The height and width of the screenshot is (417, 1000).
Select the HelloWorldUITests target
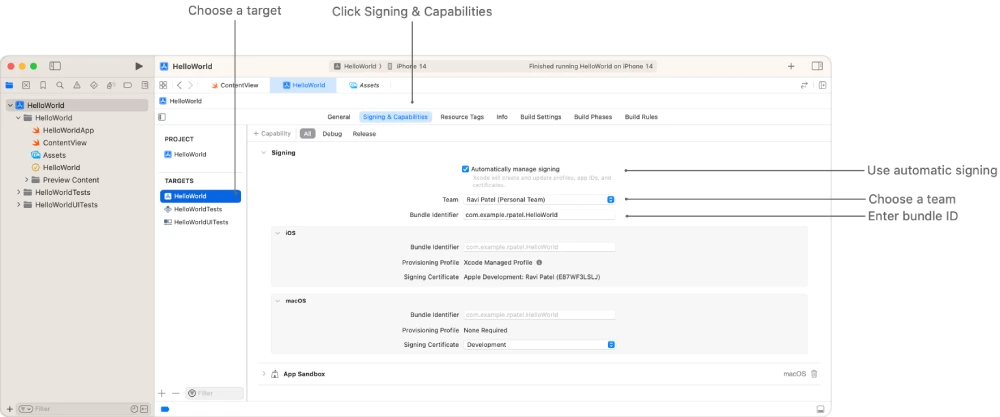(200, 222)
